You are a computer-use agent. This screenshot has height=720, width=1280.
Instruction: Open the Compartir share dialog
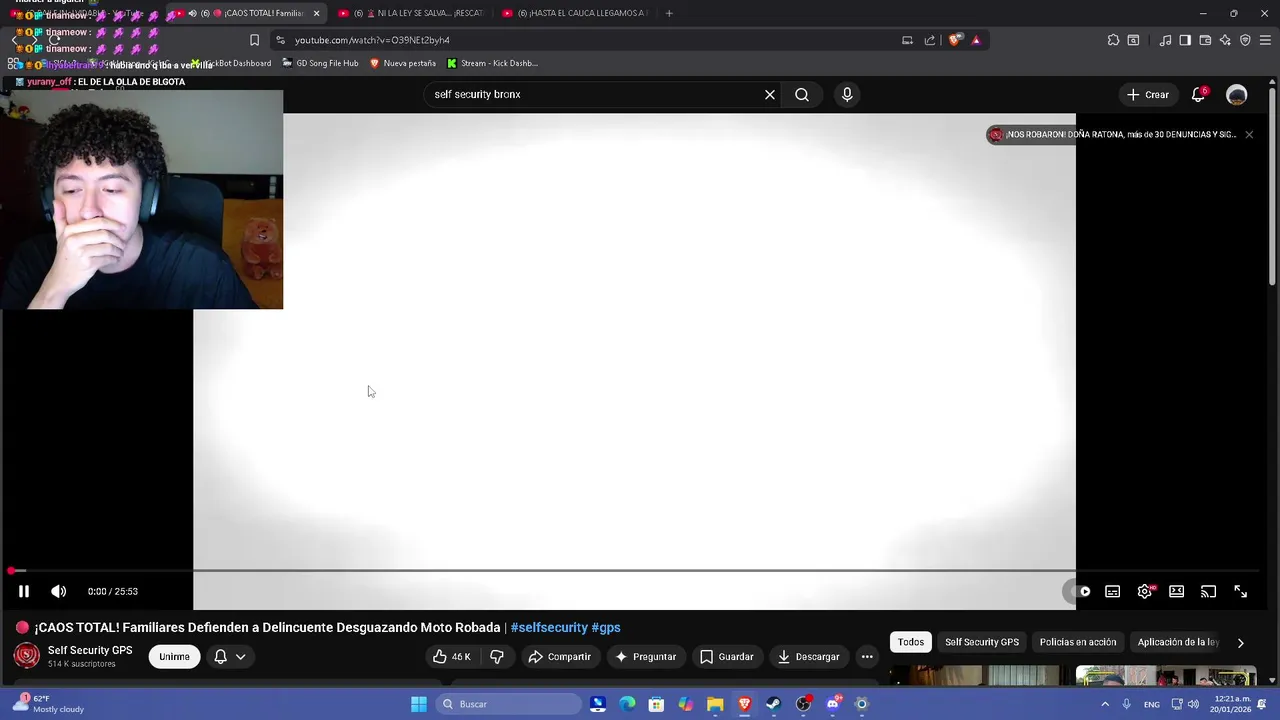(559, 657)
